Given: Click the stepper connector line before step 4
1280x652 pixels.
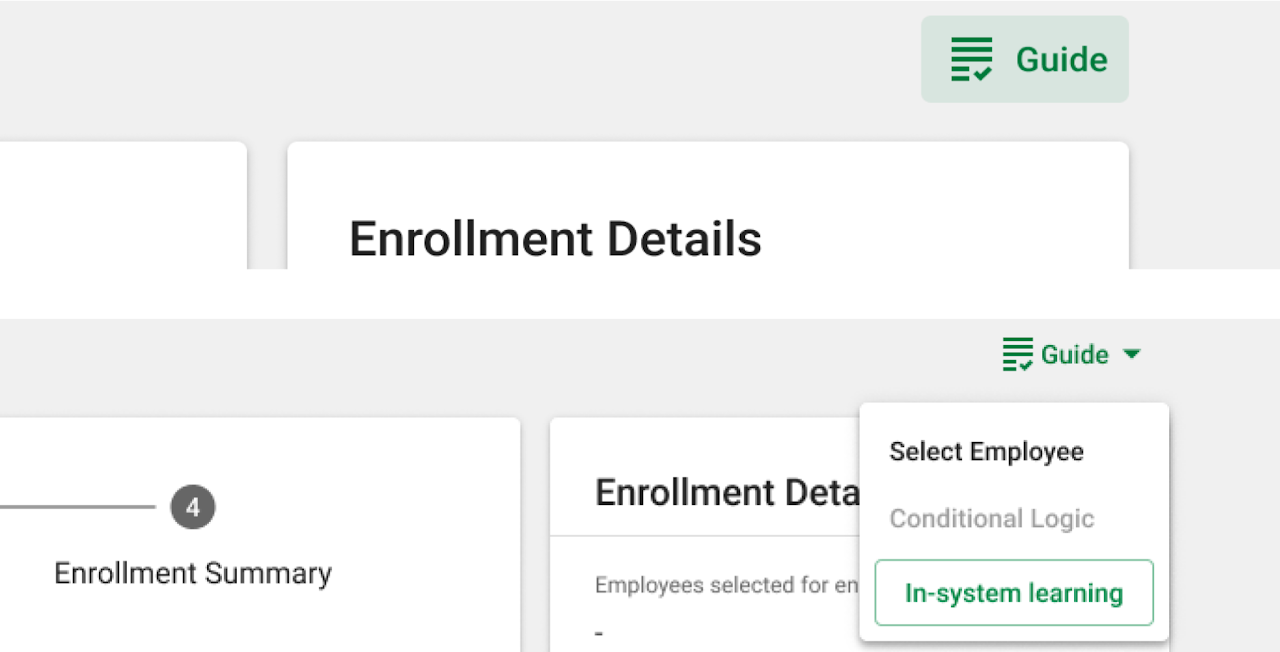Looking at the screenshot, I should (x=78, y=507).
